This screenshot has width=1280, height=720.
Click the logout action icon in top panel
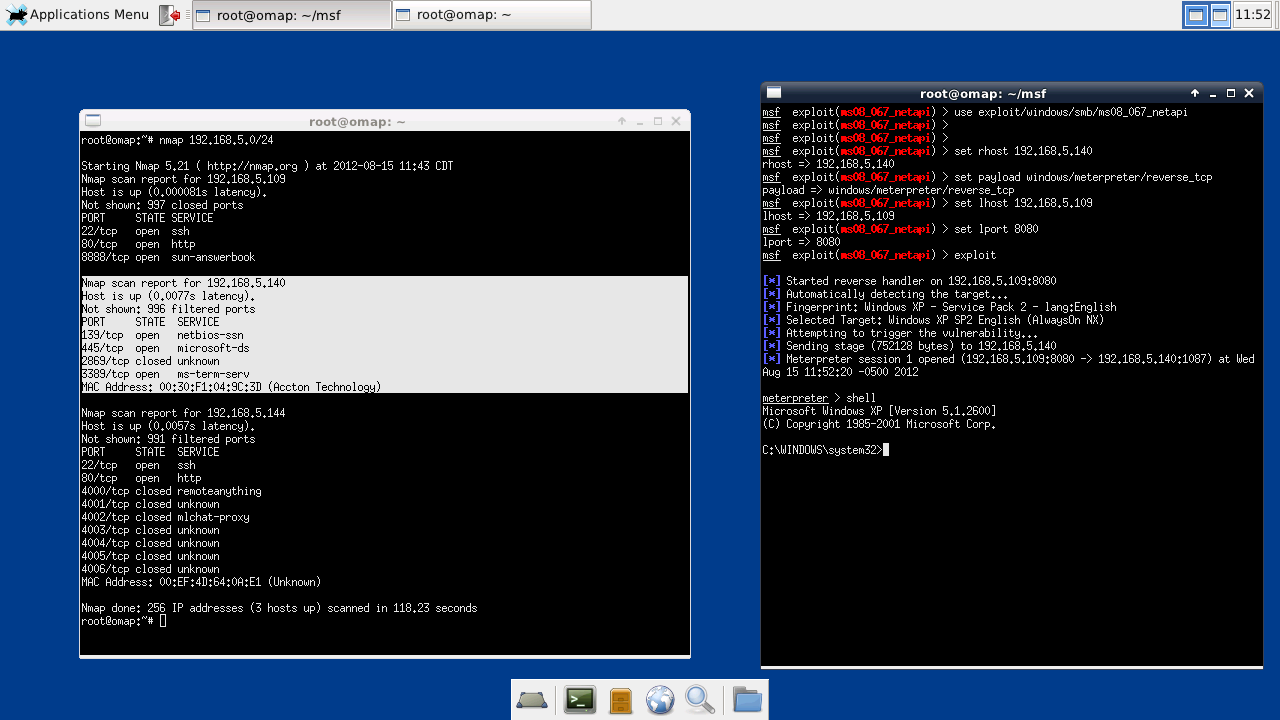pyautogui.click(x=170, y=15)
